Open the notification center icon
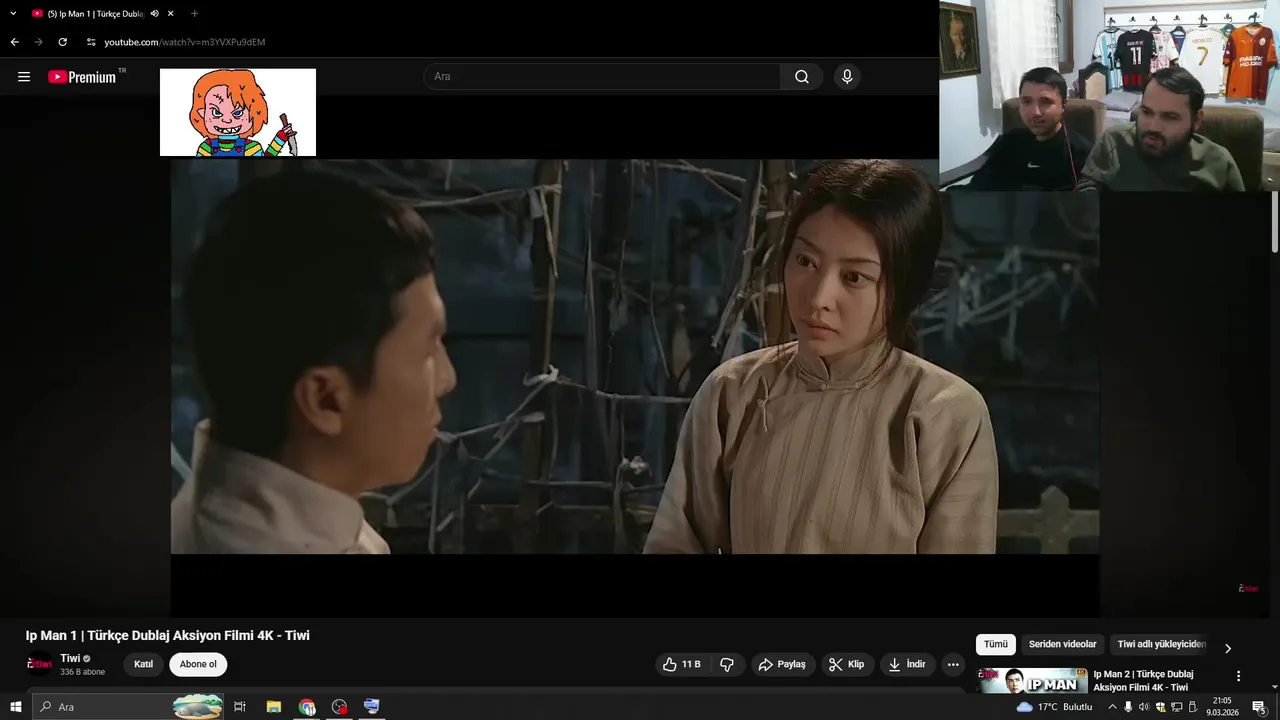1280x720 pixels. (x=1259, y=707)
